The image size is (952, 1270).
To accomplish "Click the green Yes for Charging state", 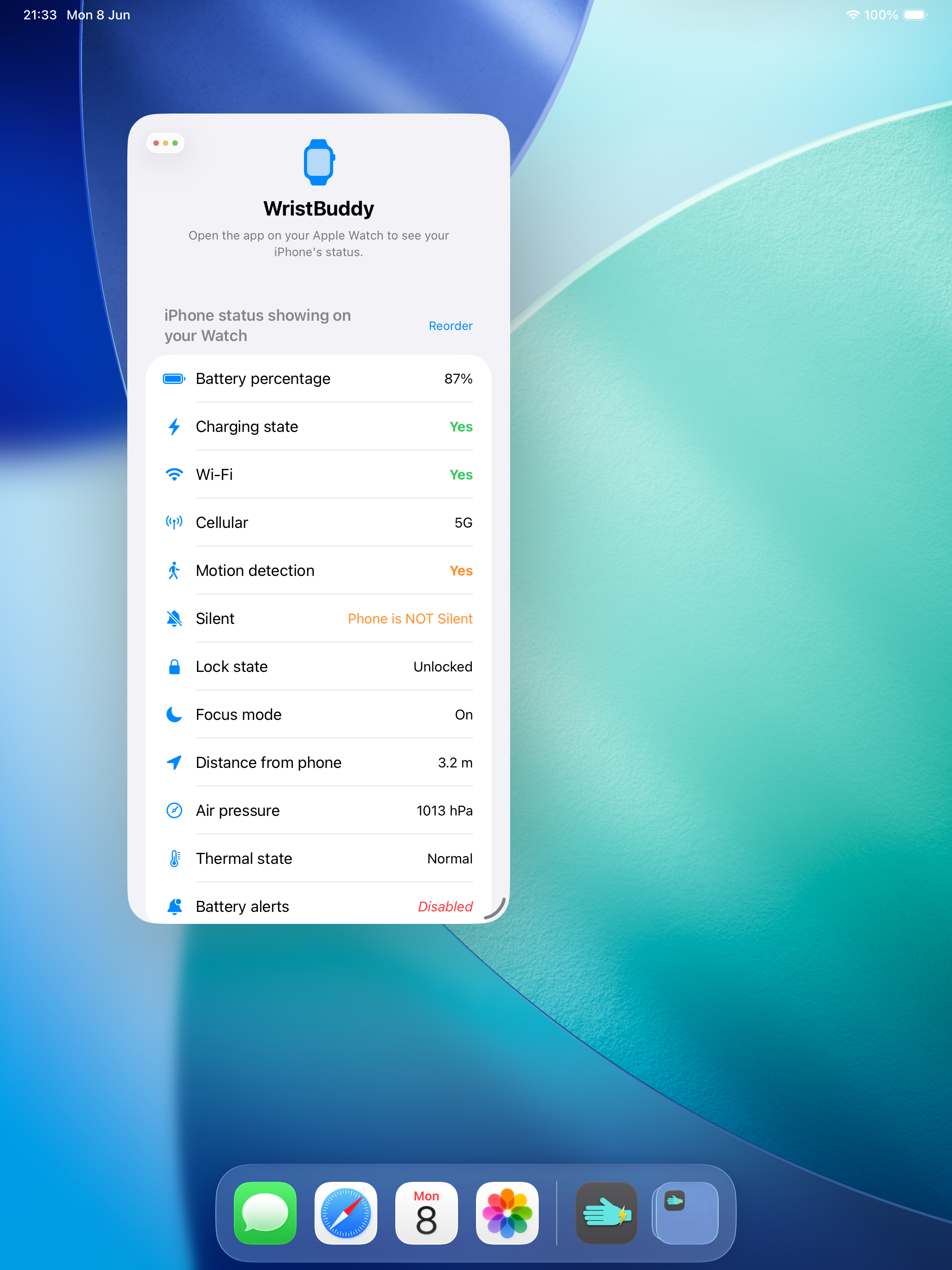I will coord(461,426).
